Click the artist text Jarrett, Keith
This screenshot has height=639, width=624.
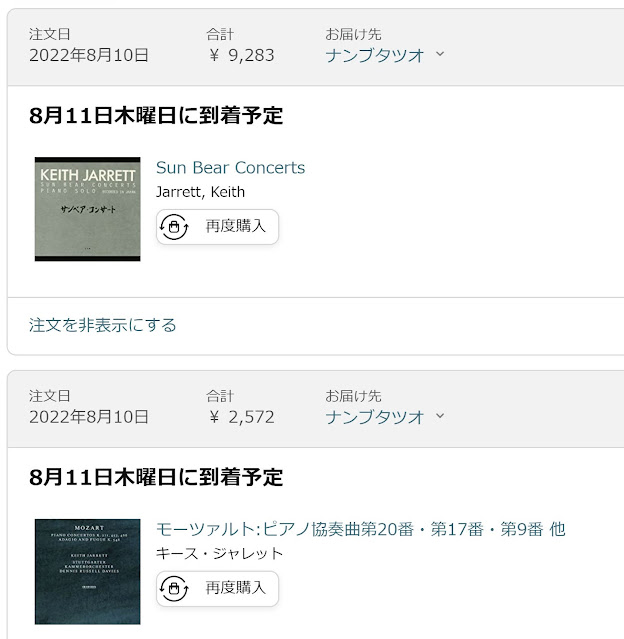coord(201,192)
